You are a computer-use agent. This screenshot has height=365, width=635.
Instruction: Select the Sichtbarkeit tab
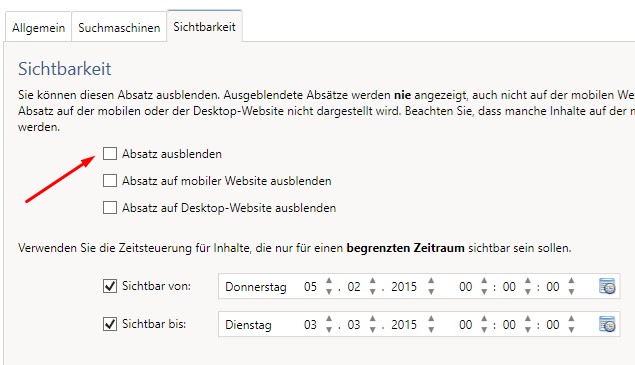click(x=205, y=26)
